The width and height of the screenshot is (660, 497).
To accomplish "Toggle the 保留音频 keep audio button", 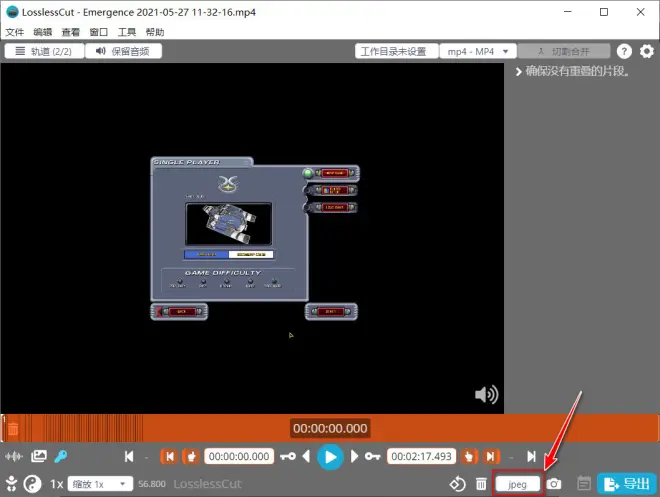I will click(x=123, y=51).
